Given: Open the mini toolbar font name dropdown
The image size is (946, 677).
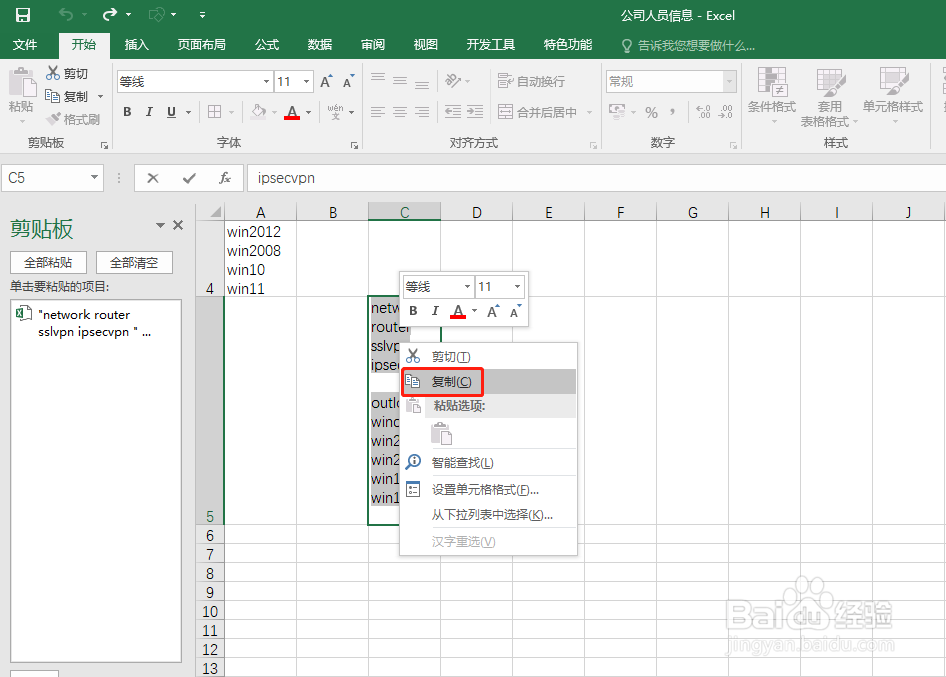Looking at the screenshot, I should tap(467, 287).
